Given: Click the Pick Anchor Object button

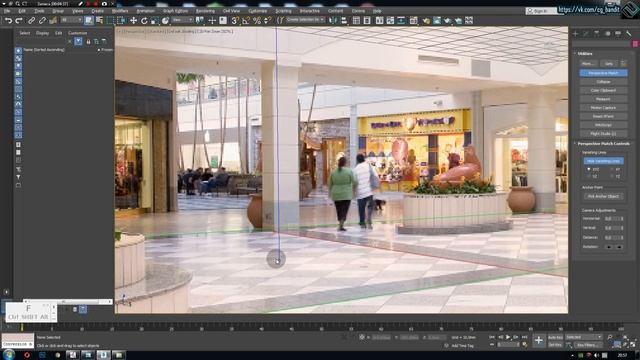Looking at the screenshot, I should pos(603,196).
